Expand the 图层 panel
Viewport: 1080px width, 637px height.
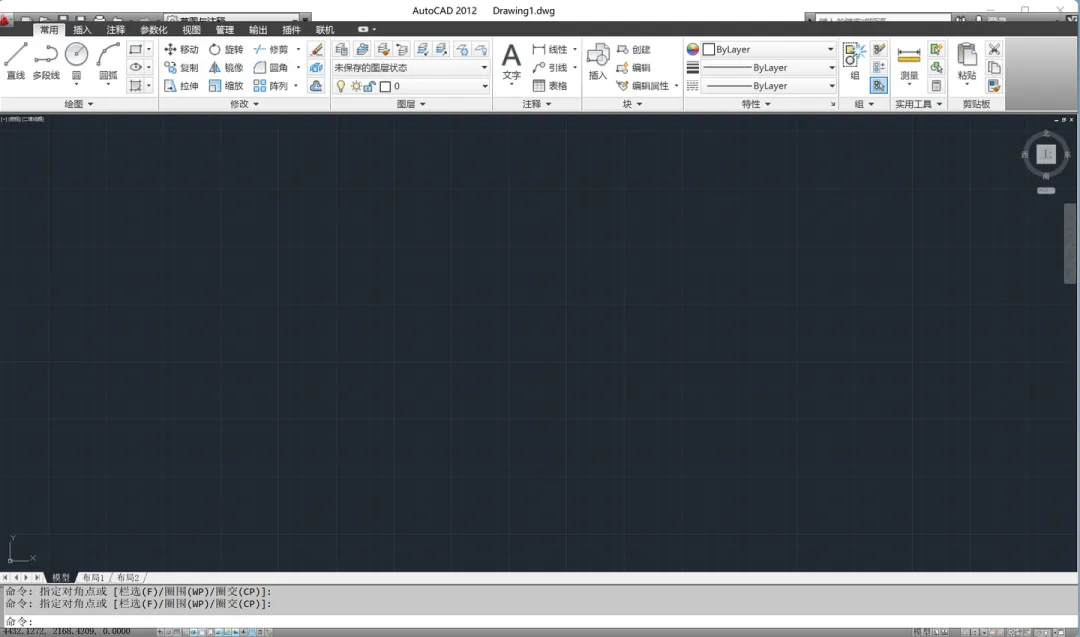pos(411,104)
